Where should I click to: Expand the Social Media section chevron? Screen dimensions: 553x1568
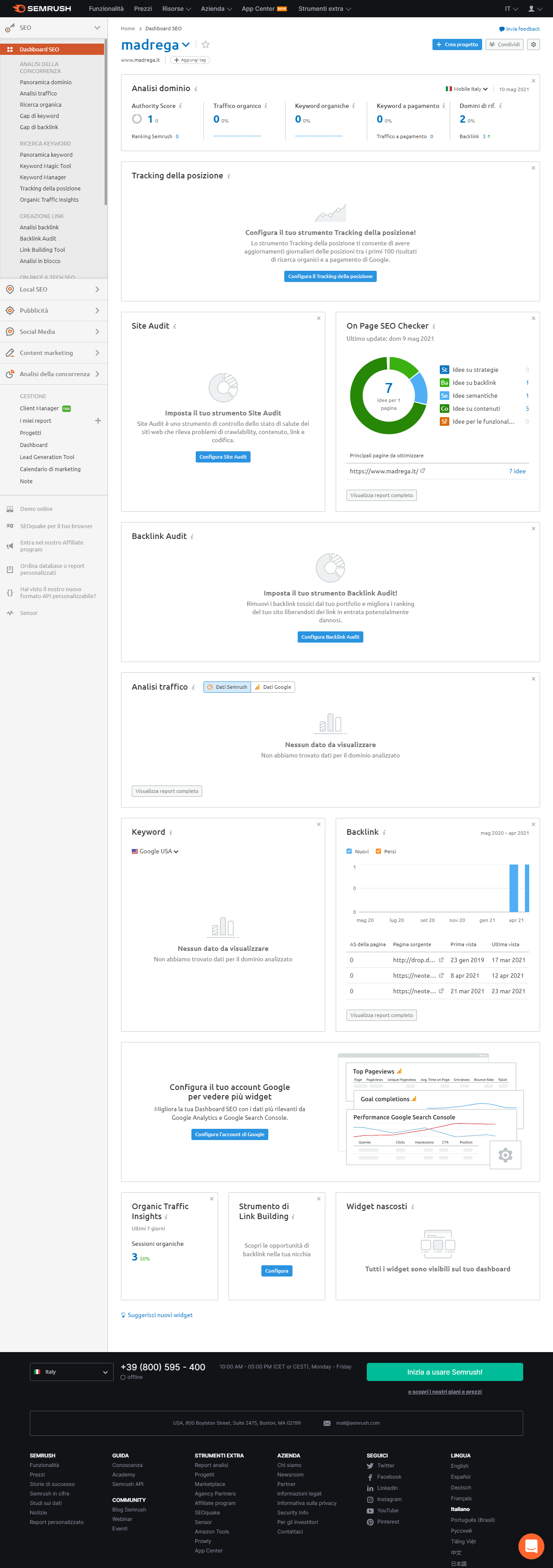click(98, 332)
